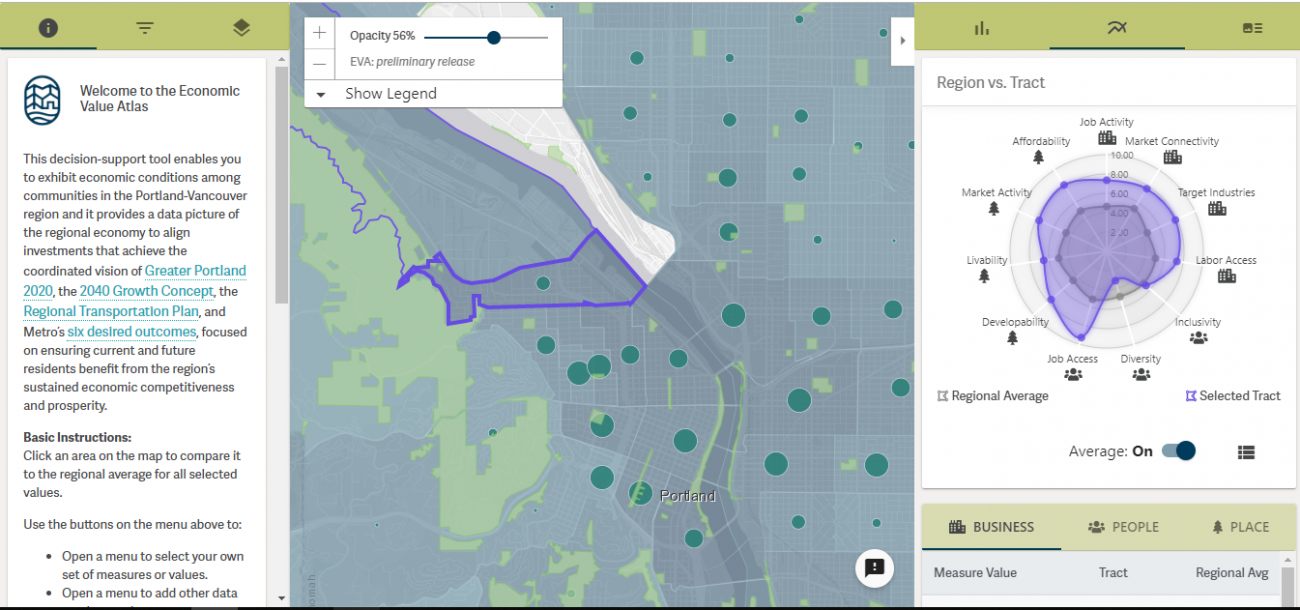Click the Measure Value column header

[x=975, y=573]
